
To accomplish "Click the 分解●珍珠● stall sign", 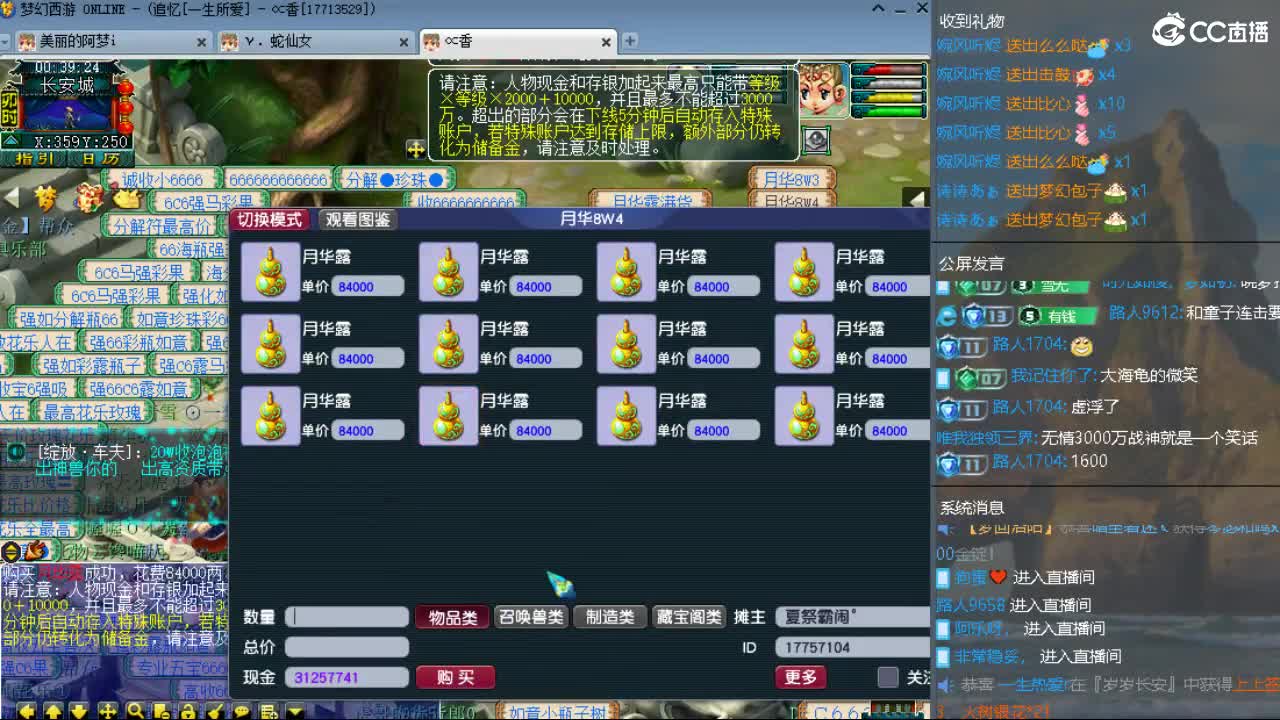I will (394, 180).
